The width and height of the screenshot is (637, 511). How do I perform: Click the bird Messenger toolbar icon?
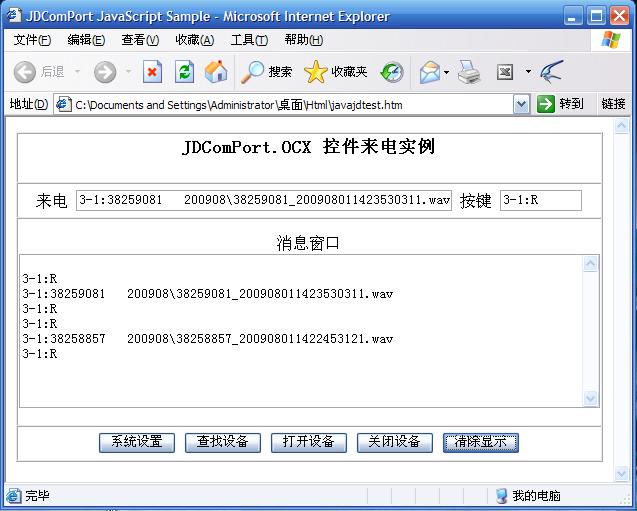(x=551, y=72)
